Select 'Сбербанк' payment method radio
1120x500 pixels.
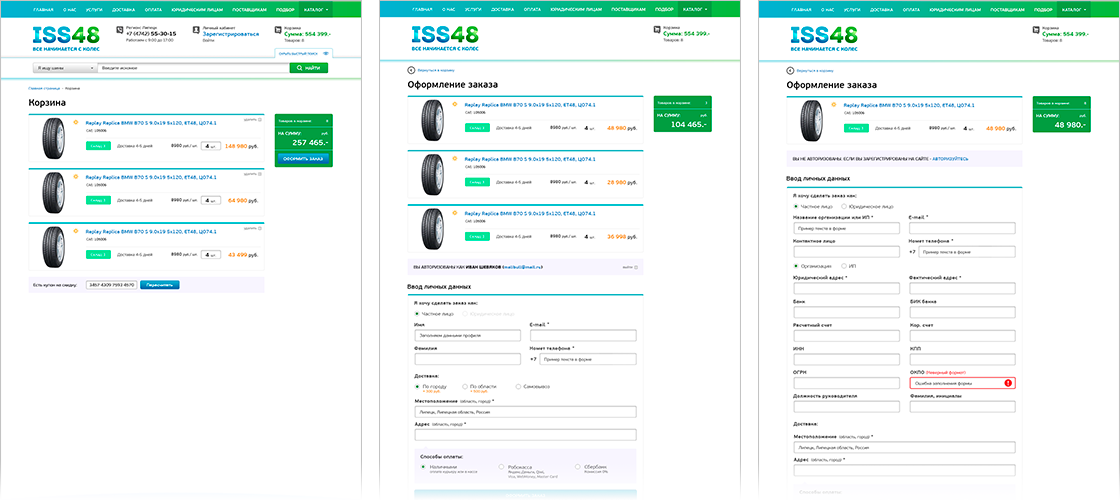coord(577,466)
